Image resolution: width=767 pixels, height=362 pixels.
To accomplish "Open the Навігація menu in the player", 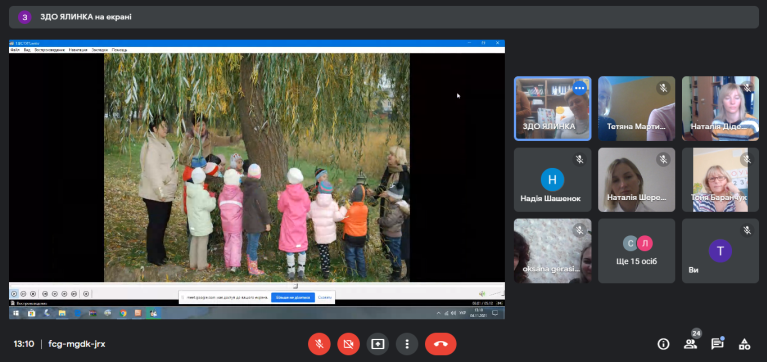I will coord(78,50).
